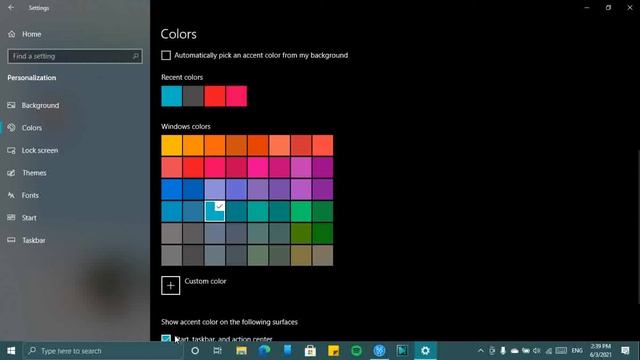Open the teal play-arrow app on taskbar
The height and width of the screenshot is (360, 640).
coord(402,351)
